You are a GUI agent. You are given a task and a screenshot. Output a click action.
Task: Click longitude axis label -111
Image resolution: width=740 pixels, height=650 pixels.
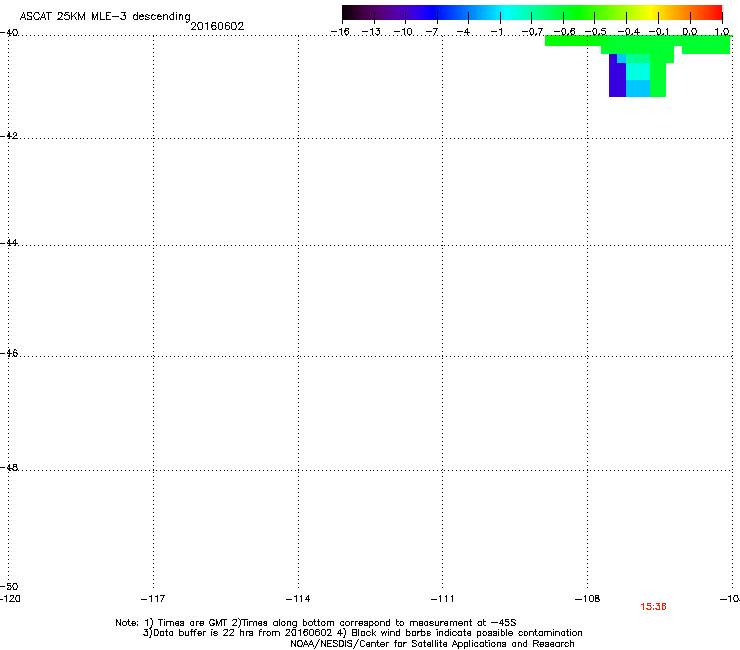pyautogui.click(x=442, y=599)
